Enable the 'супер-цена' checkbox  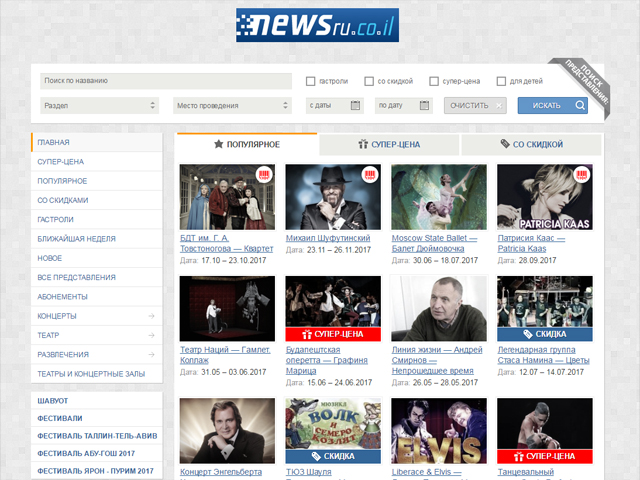434,81
